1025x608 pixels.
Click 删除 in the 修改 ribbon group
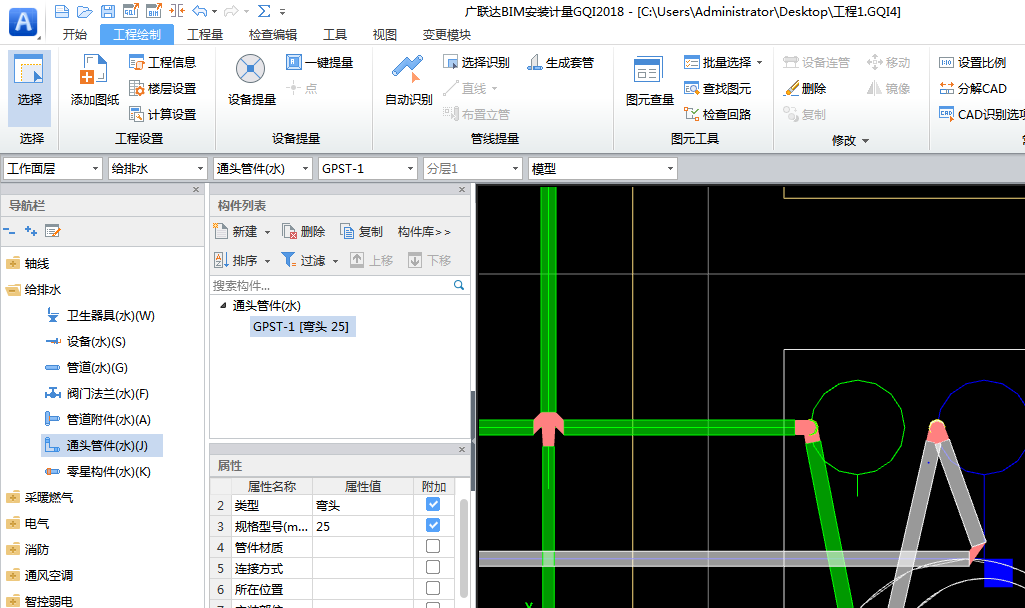[805, 88]
